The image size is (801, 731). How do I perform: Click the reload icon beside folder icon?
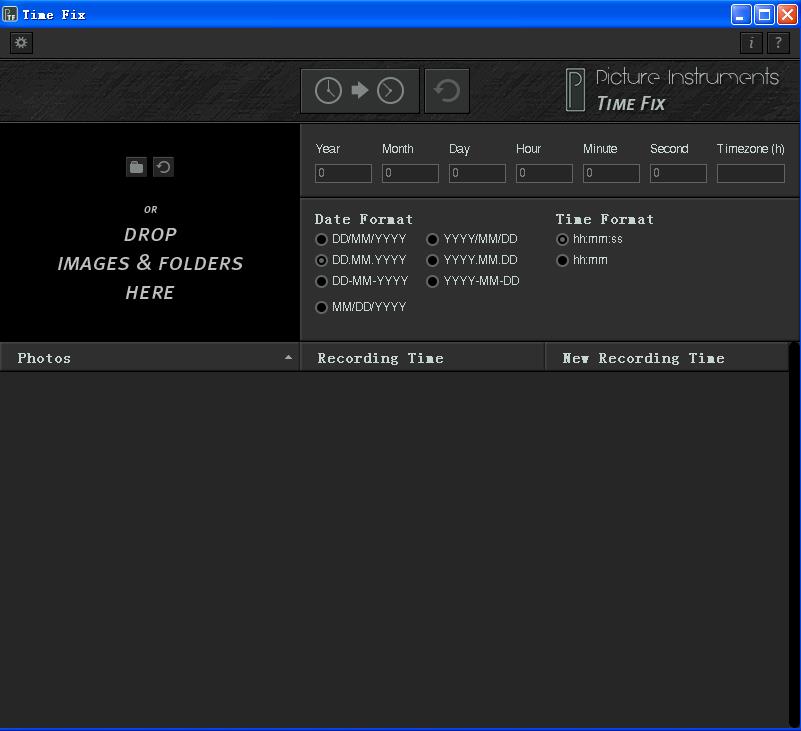[163, 167]
